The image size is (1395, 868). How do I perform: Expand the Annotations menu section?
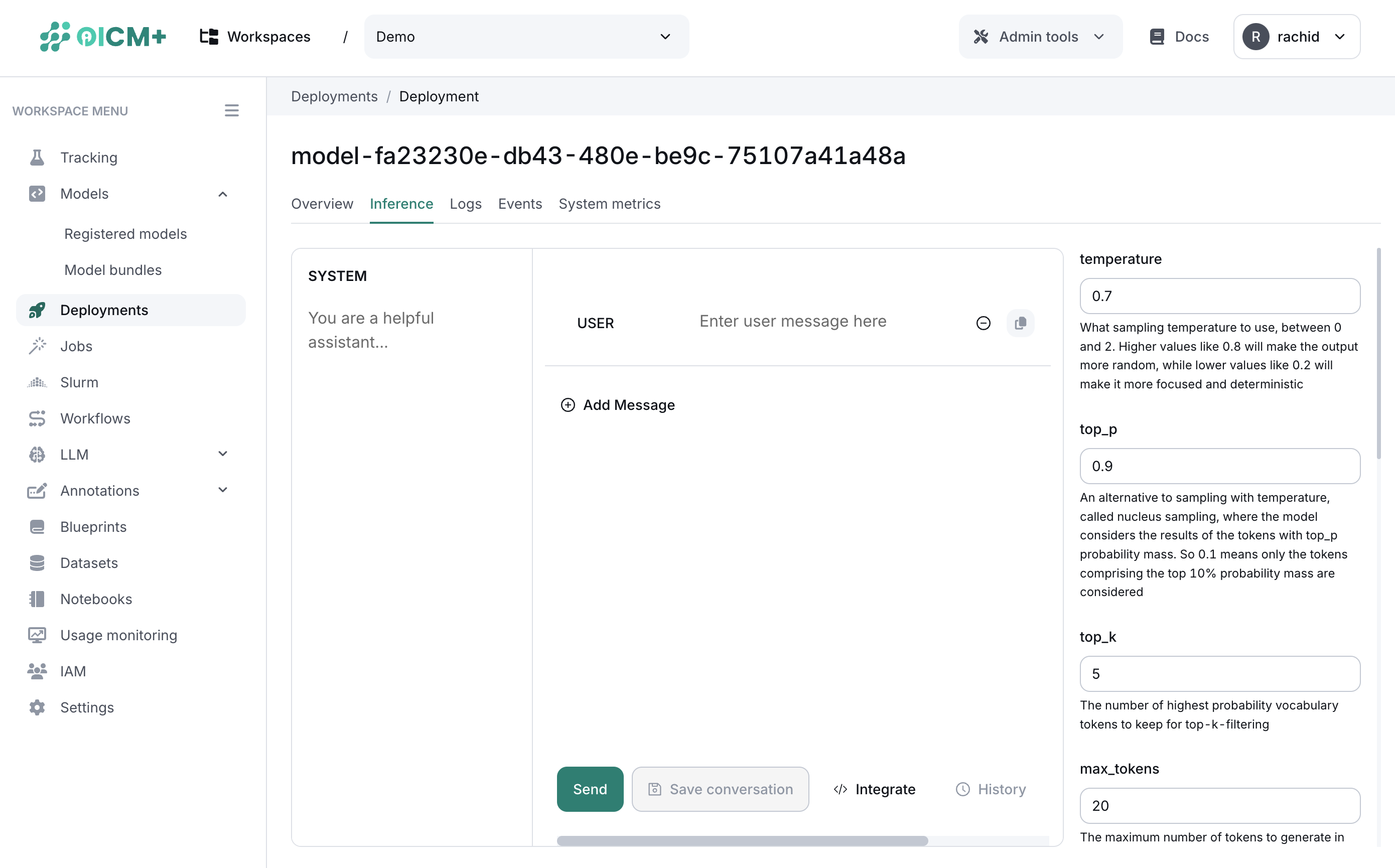[223, 490]
